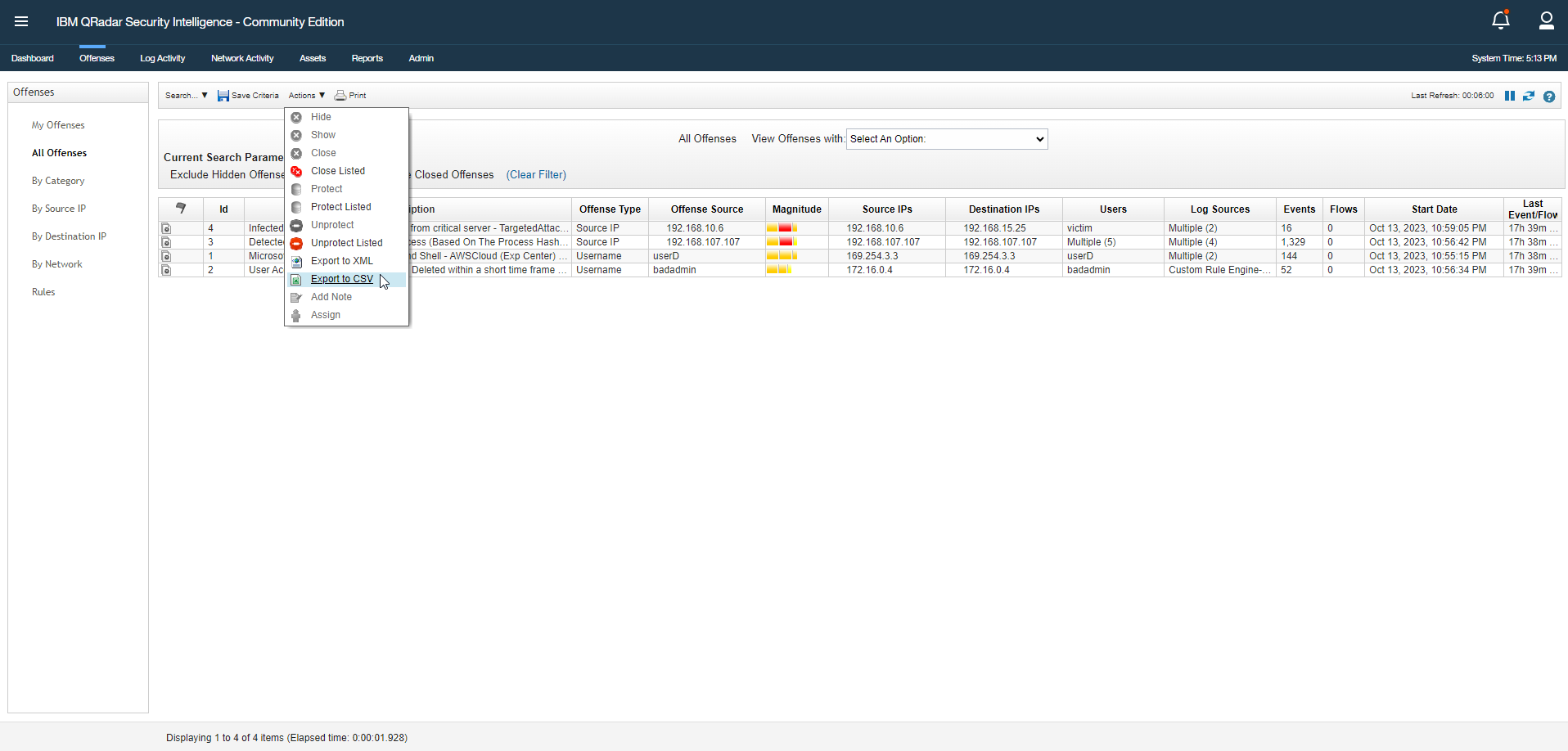Collapse the Actions dropdown menu
This screenshot has height=751, width=1568.
[307, 96]
